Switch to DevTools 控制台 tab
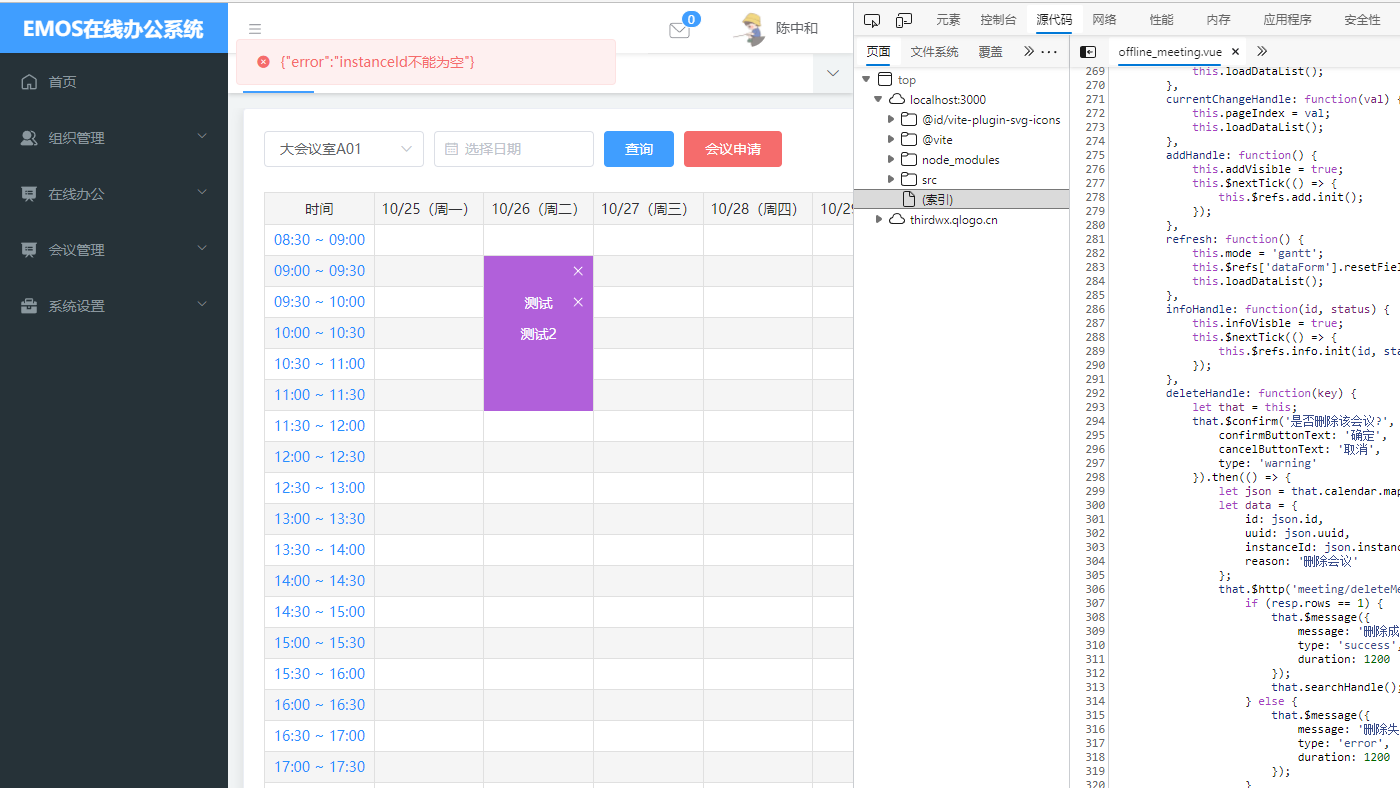Viewport: 1400px width, 788px height. click(x=998, y=20)
